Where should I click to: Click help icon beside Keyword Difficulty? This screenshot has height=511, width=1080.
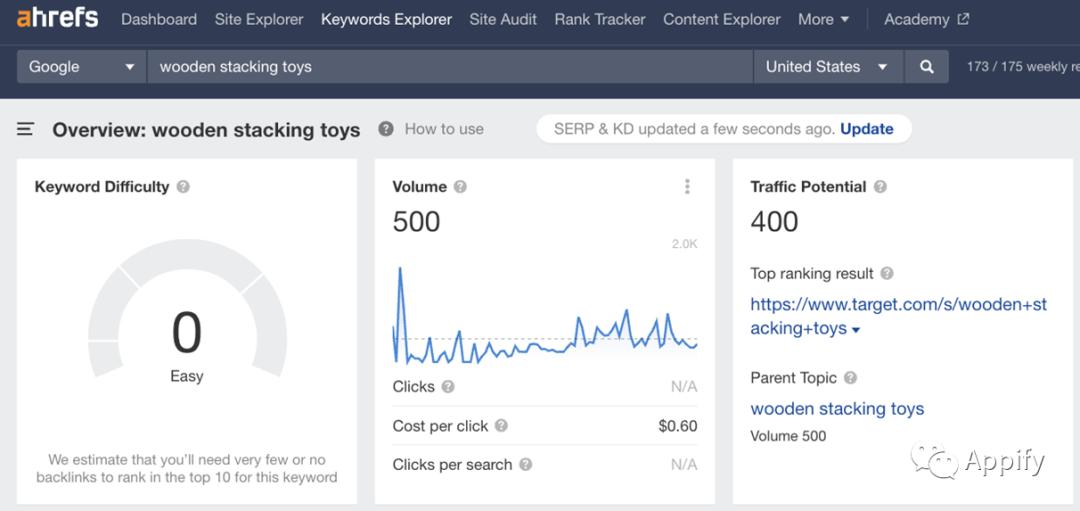click(x=183, y=187)
